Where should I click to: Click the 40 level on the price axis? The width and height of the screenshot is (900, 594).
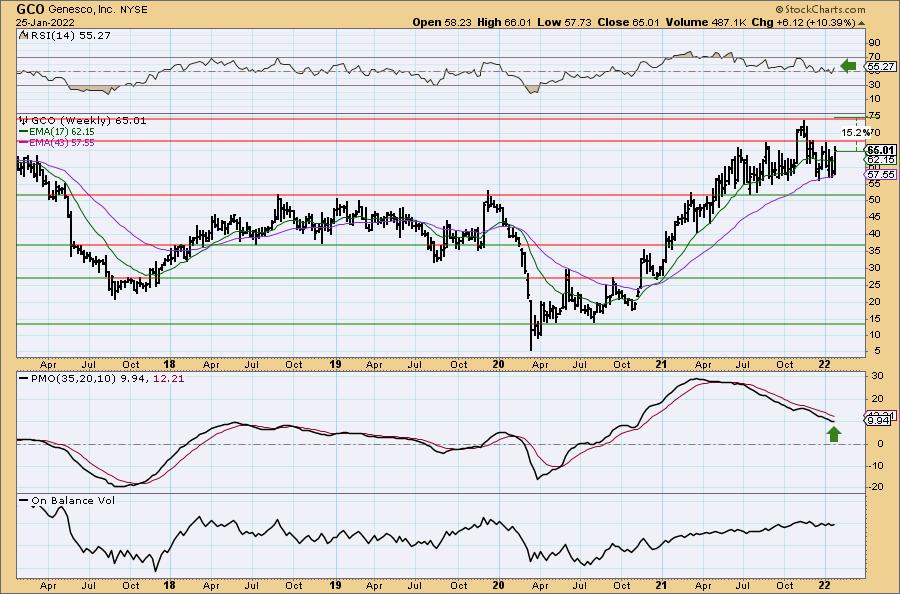click(x=874, y=234)
